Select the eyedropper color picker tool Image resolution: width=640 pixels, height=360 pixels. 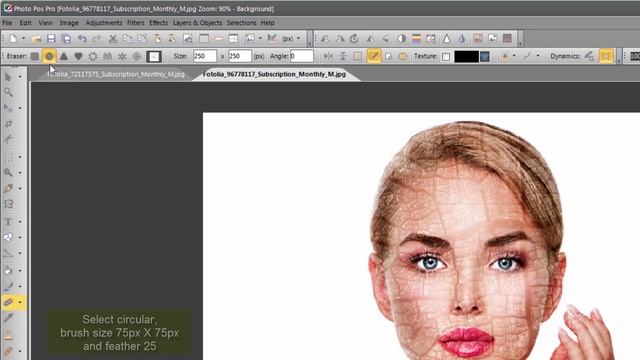point(8,318)
